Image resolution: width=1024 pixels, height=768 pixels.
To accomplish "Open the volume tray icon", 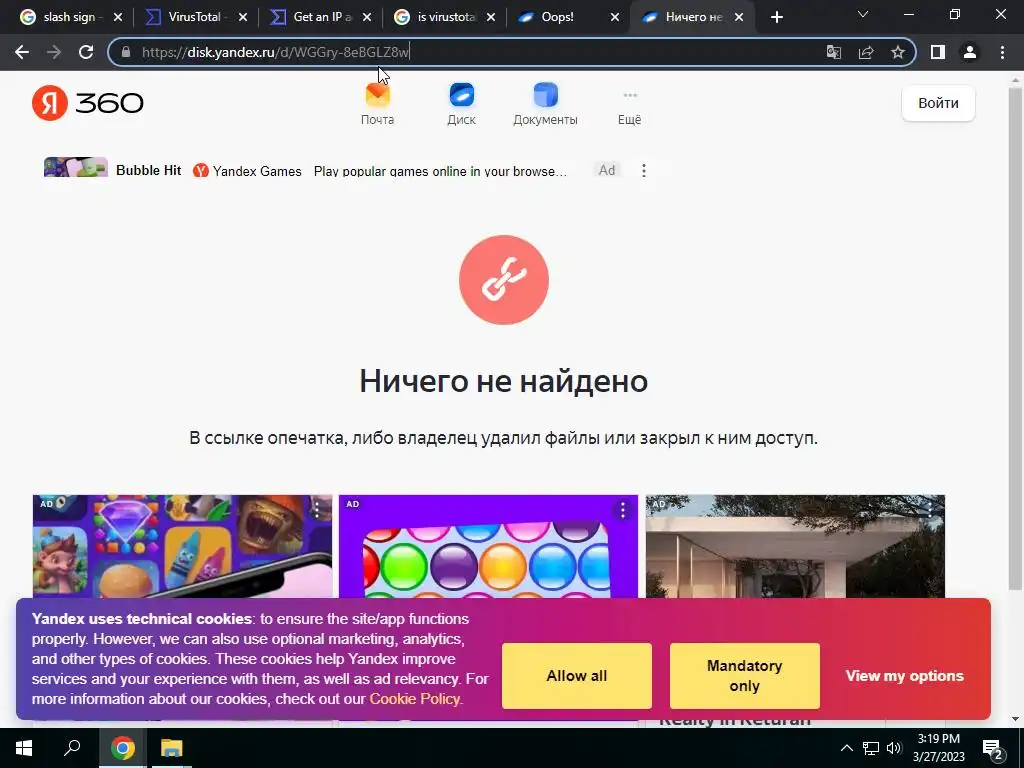I will coord(894,748).
